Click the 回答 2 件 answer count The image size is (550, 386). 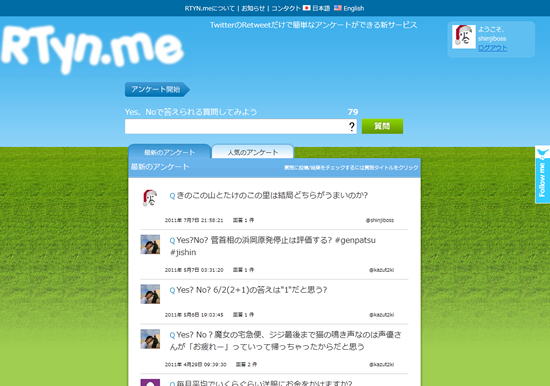(x=246, y=365)
